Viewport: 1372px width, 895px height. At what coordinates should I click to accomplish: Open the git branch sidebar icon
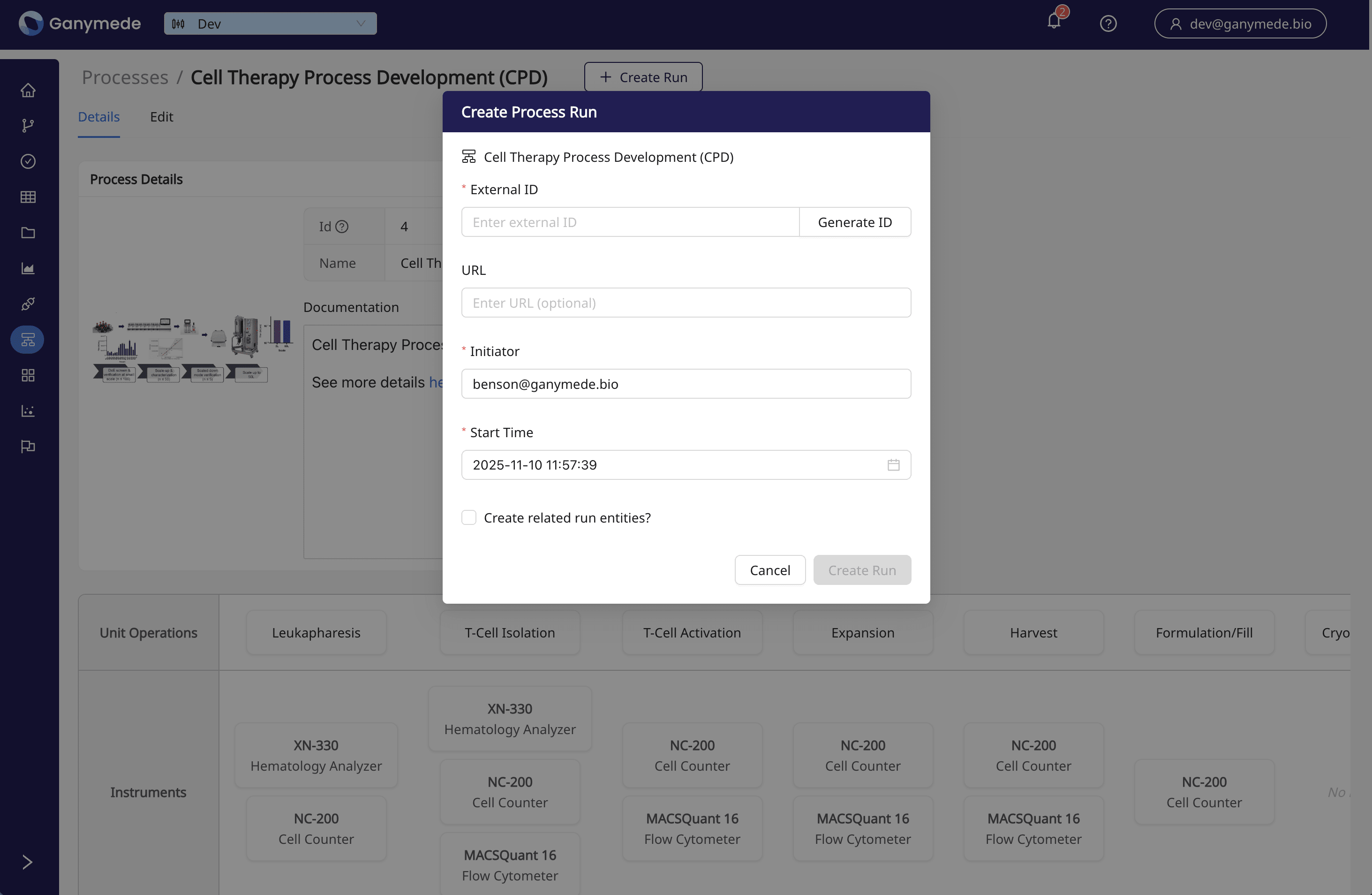[28, 126]
